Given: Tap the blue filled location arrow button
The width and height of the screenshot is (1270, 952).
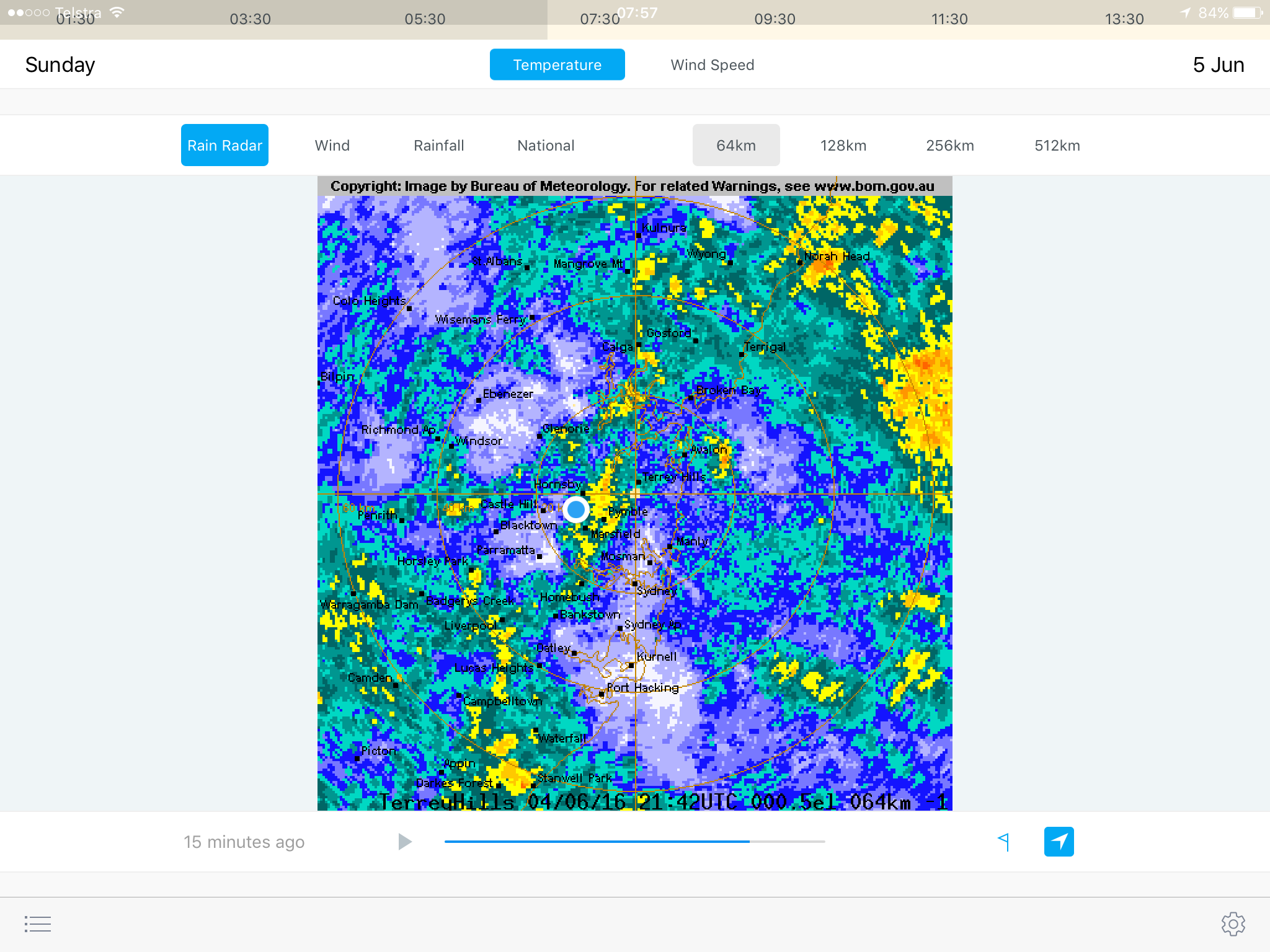Looking at the screenshot, I should coord(1059,842).
